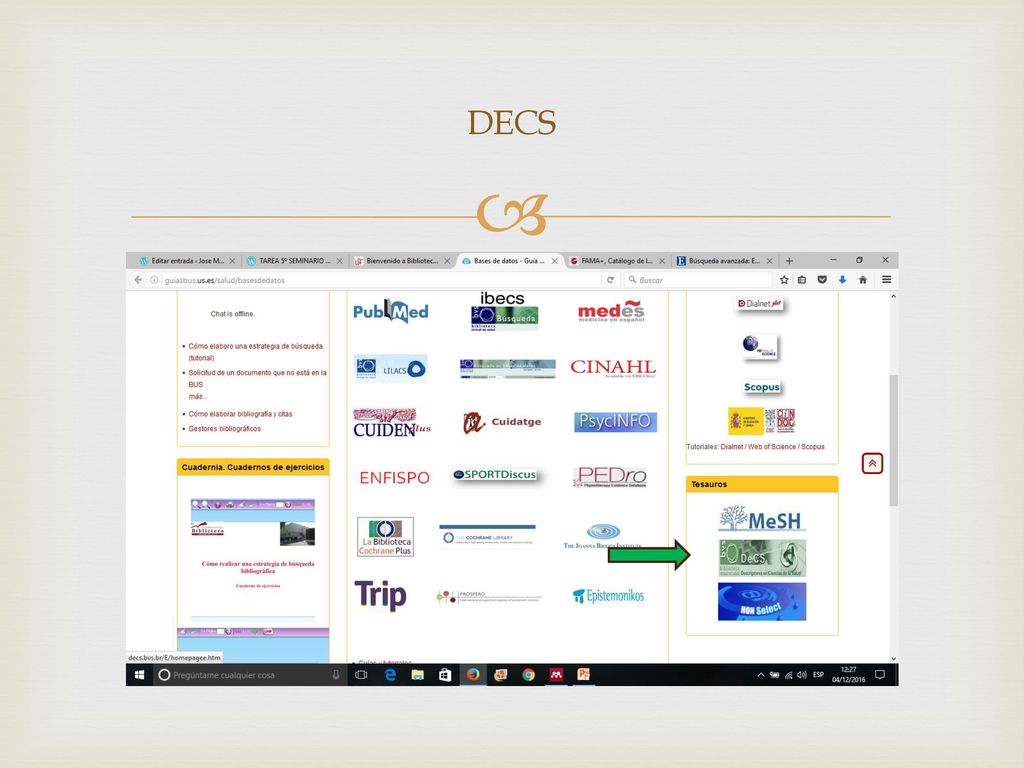Switch to the FAMA+, Catálogo tab

(616, 261)
